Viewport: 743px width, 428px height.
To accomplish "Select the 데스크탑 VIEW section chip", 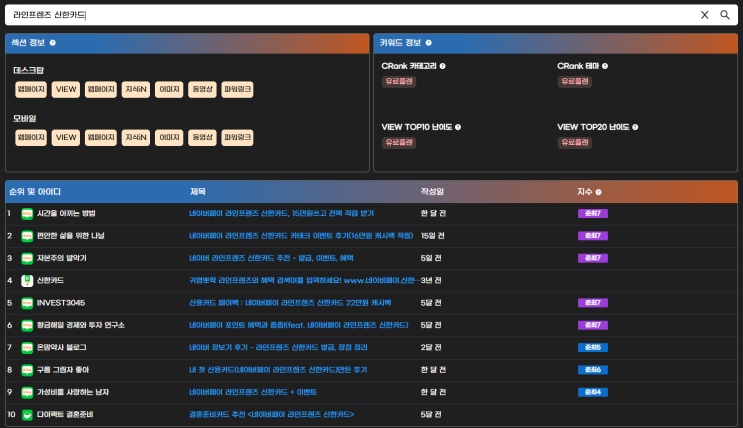I will point(66,89).
